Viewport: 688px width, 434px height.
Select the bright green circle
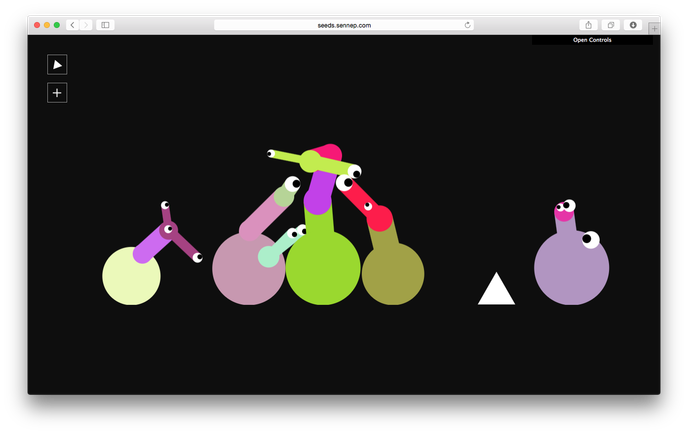(x=323, y=268)
